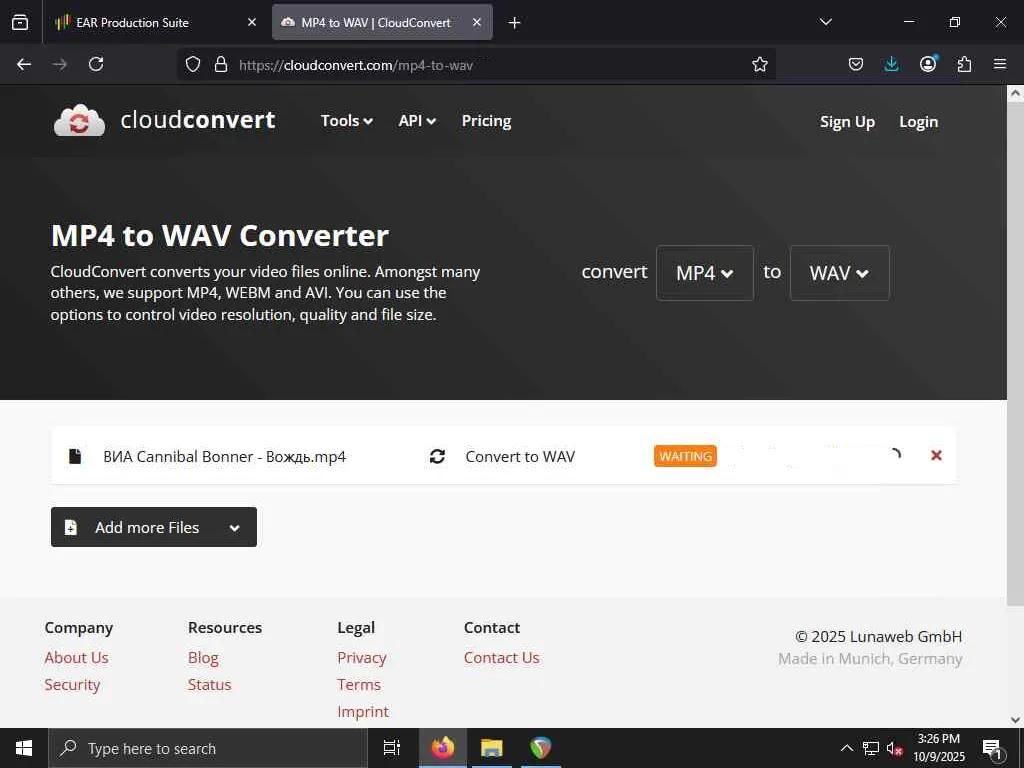Click the browser forward arrow
This screenshot has width=1024, height=768.
59,64
